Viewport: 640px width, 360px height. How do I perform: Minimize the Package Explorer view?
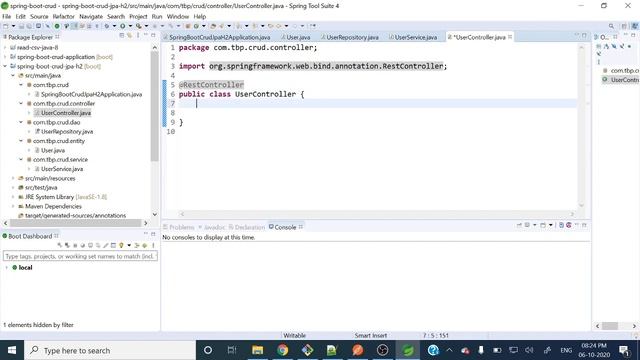(x=146, y=35)
